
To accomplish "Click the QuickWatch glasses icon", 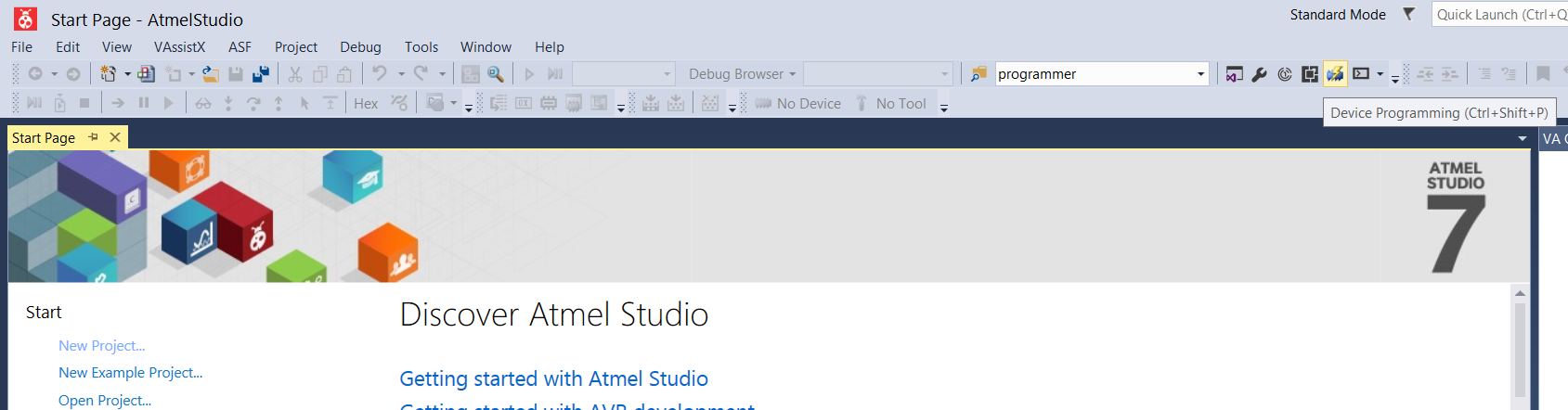I will (x=203, y=103).
